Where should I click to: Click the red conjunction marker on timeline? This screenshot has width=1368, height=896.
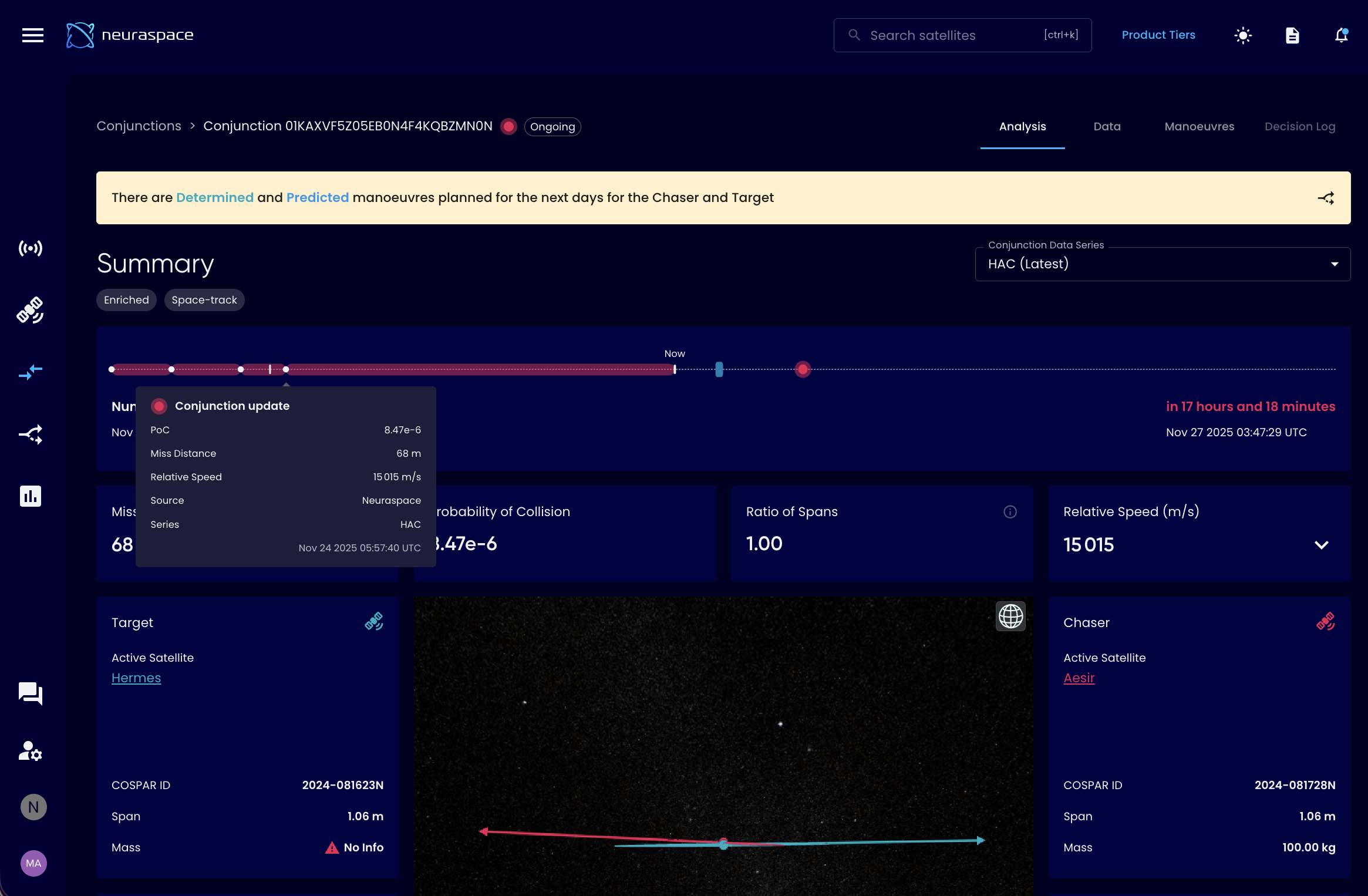[803, 369]
